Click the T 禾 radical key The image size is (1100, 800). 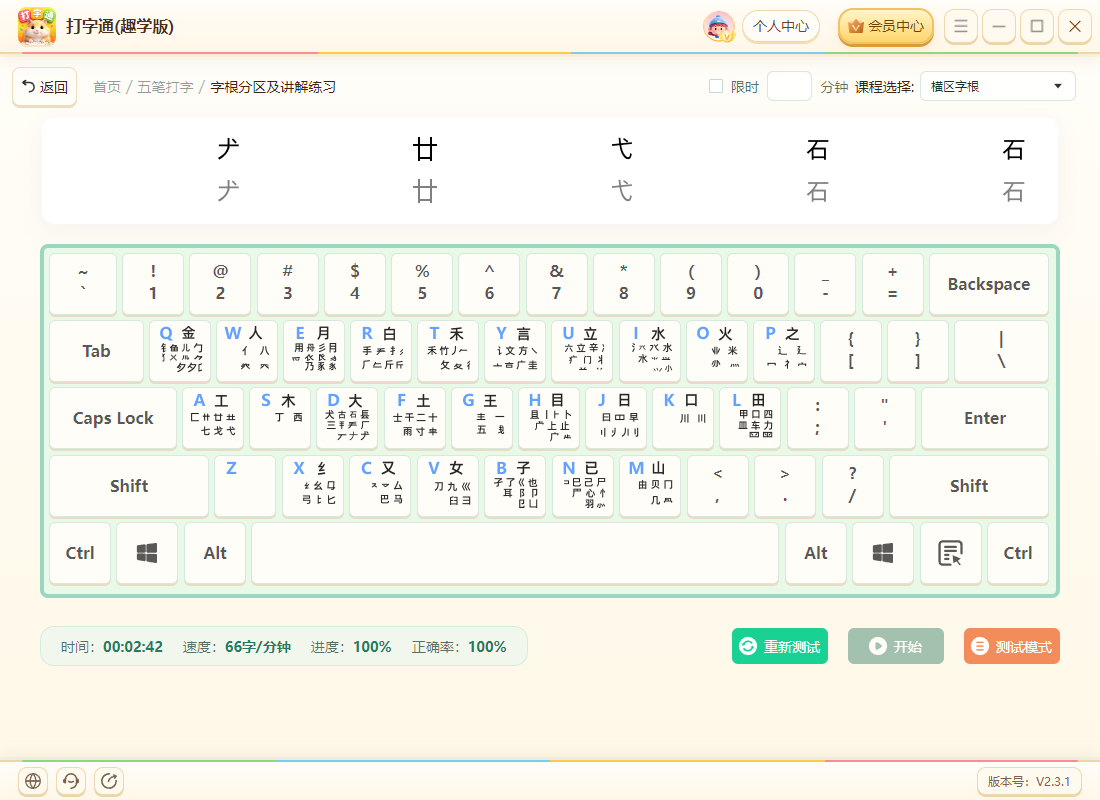point(448,351)
